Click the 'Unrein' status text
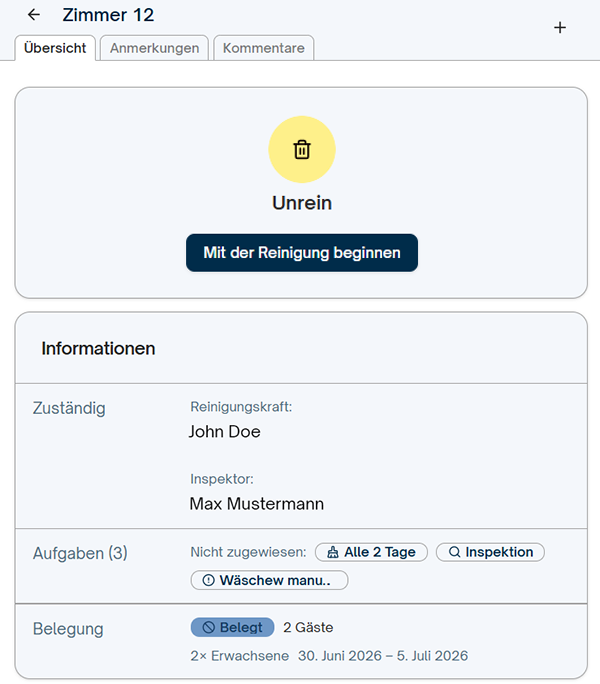Viewport: 600px width, 684px height. 302,203
